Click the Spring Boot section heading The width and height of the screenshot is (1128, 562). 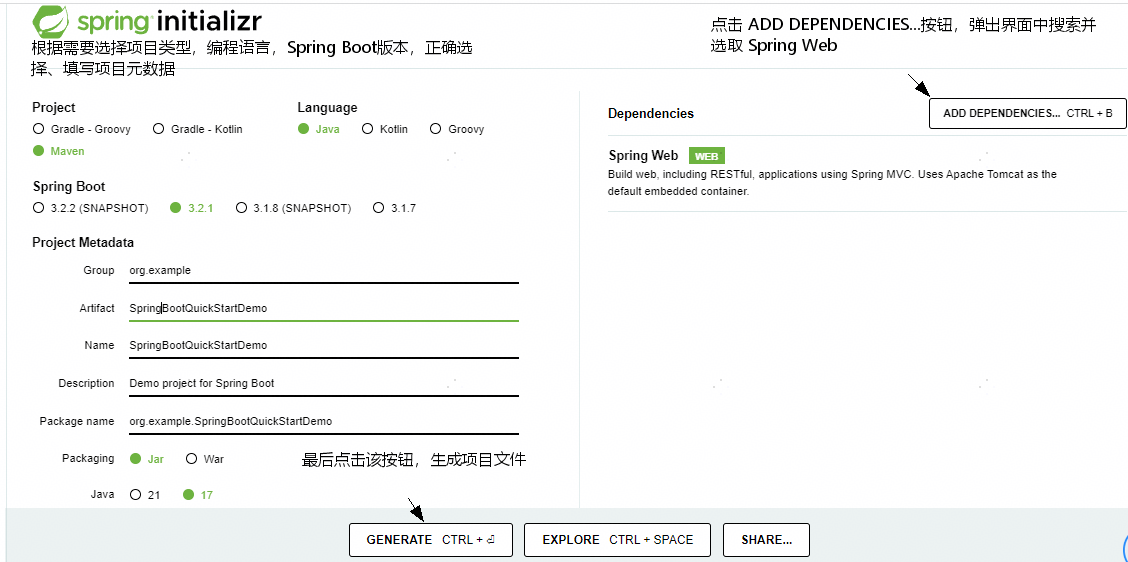tap(69, 186)
